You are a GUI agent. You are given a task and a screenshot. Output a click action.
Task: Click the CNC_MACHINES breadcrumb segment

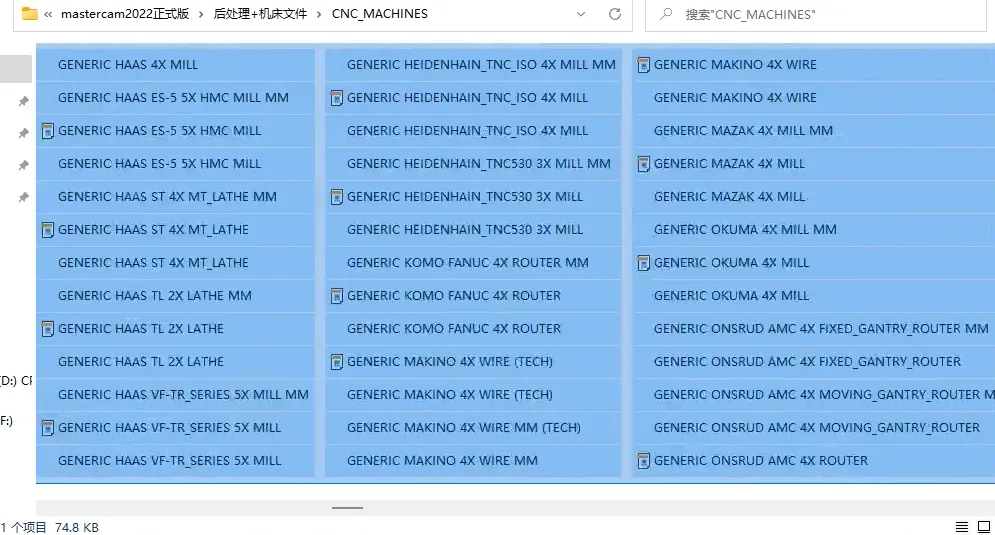[379, 14]
